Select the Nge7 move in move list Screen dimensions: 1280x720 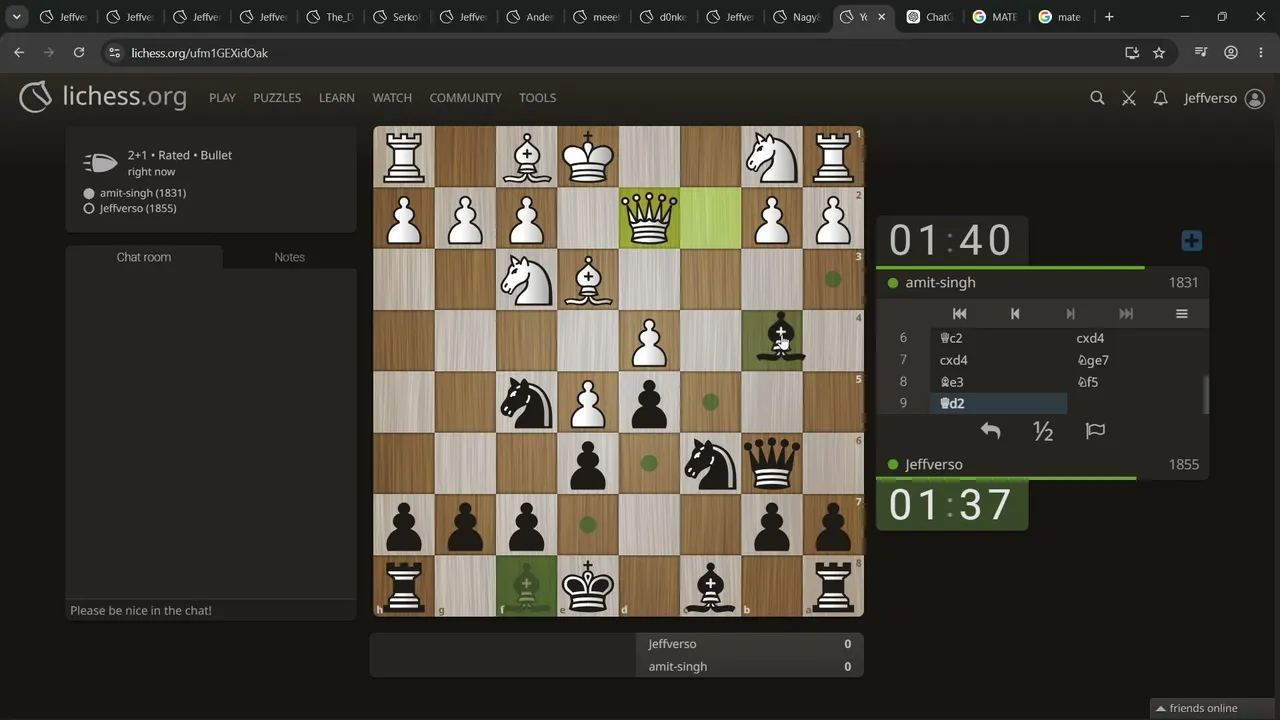click(x=1135, y=360)
